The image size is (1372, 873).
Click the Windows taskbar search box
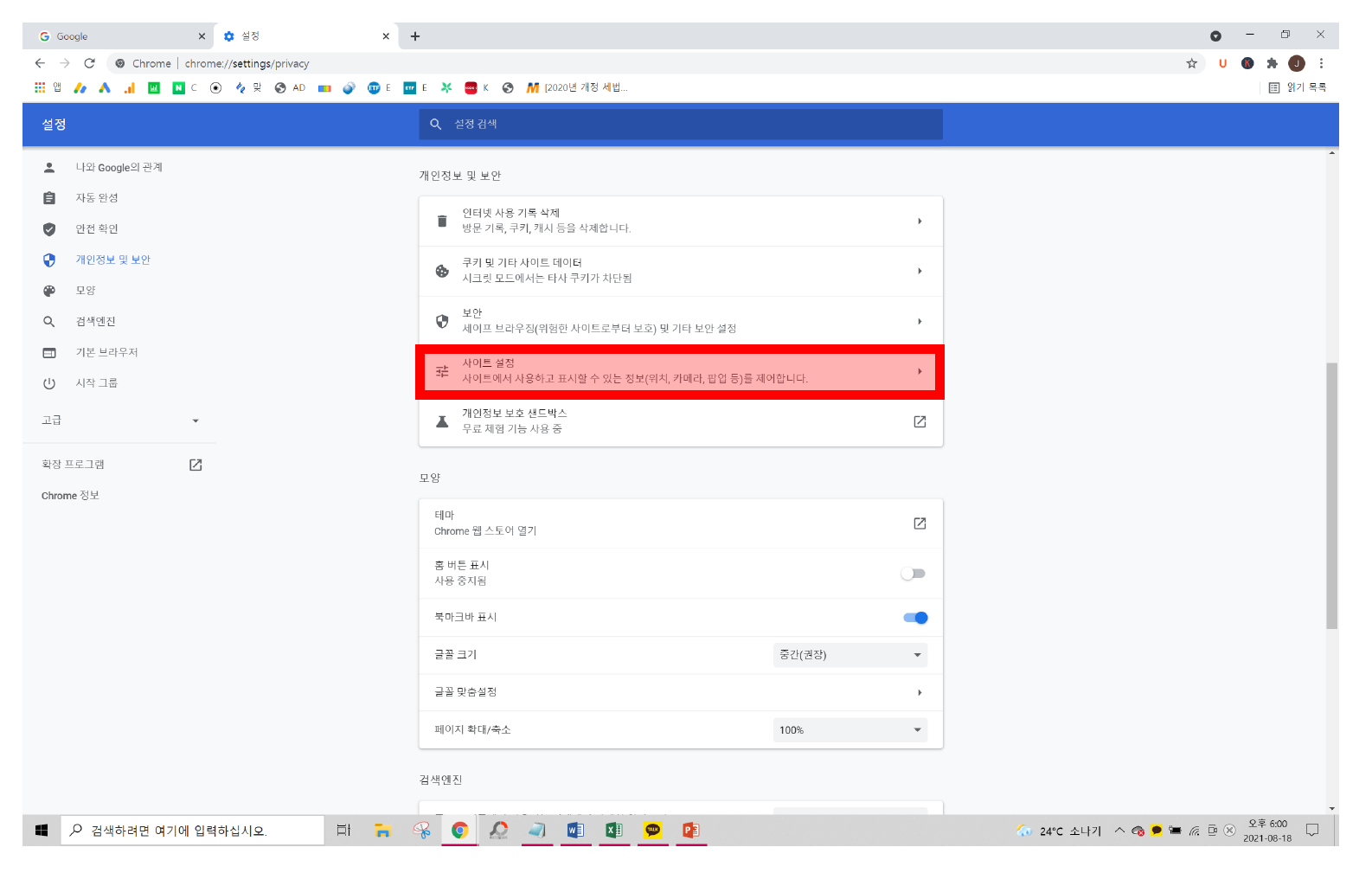192,831
